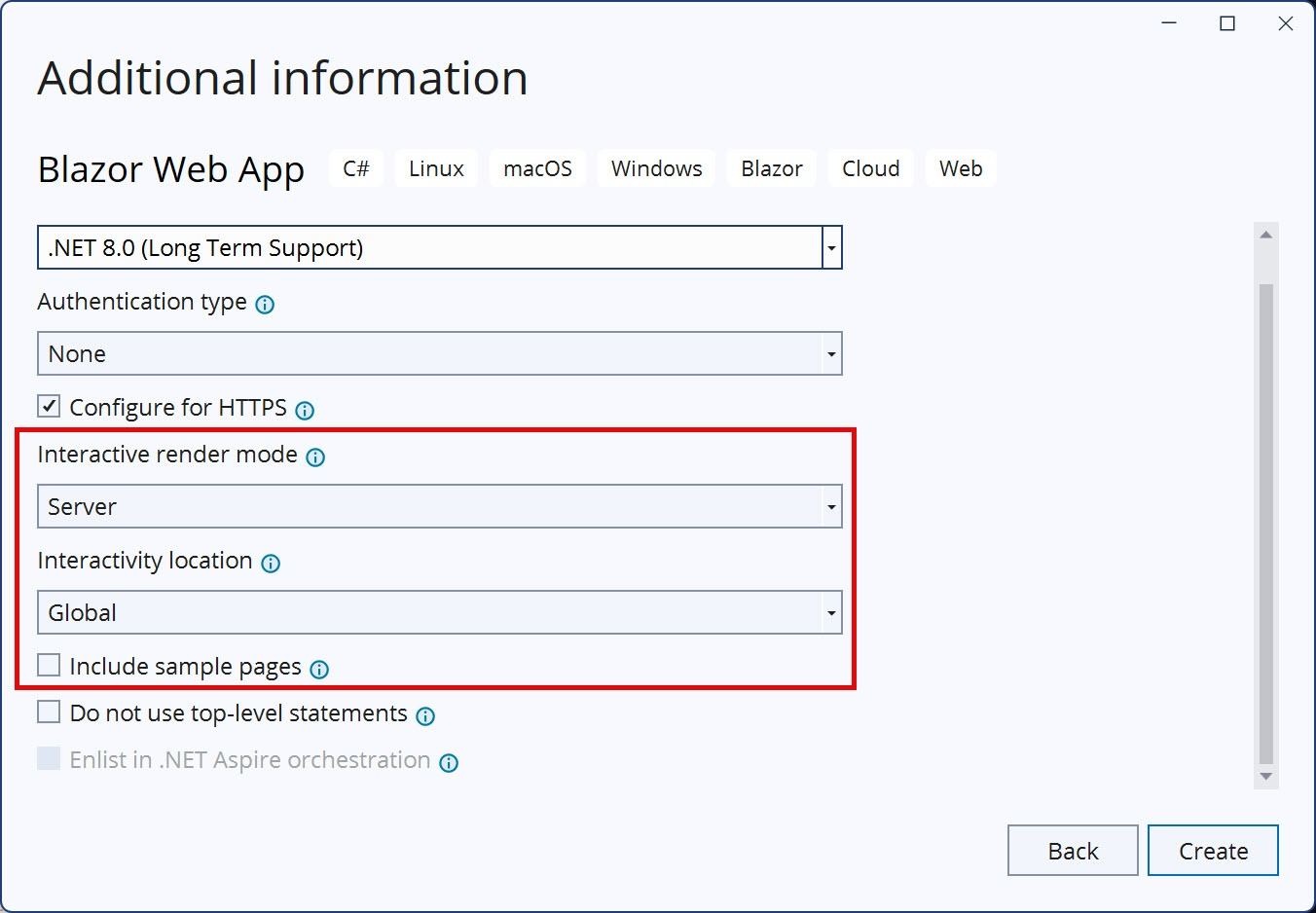Show info for Include sample pages
This screenshot has height=913, width=1316.
coord(319,670)
